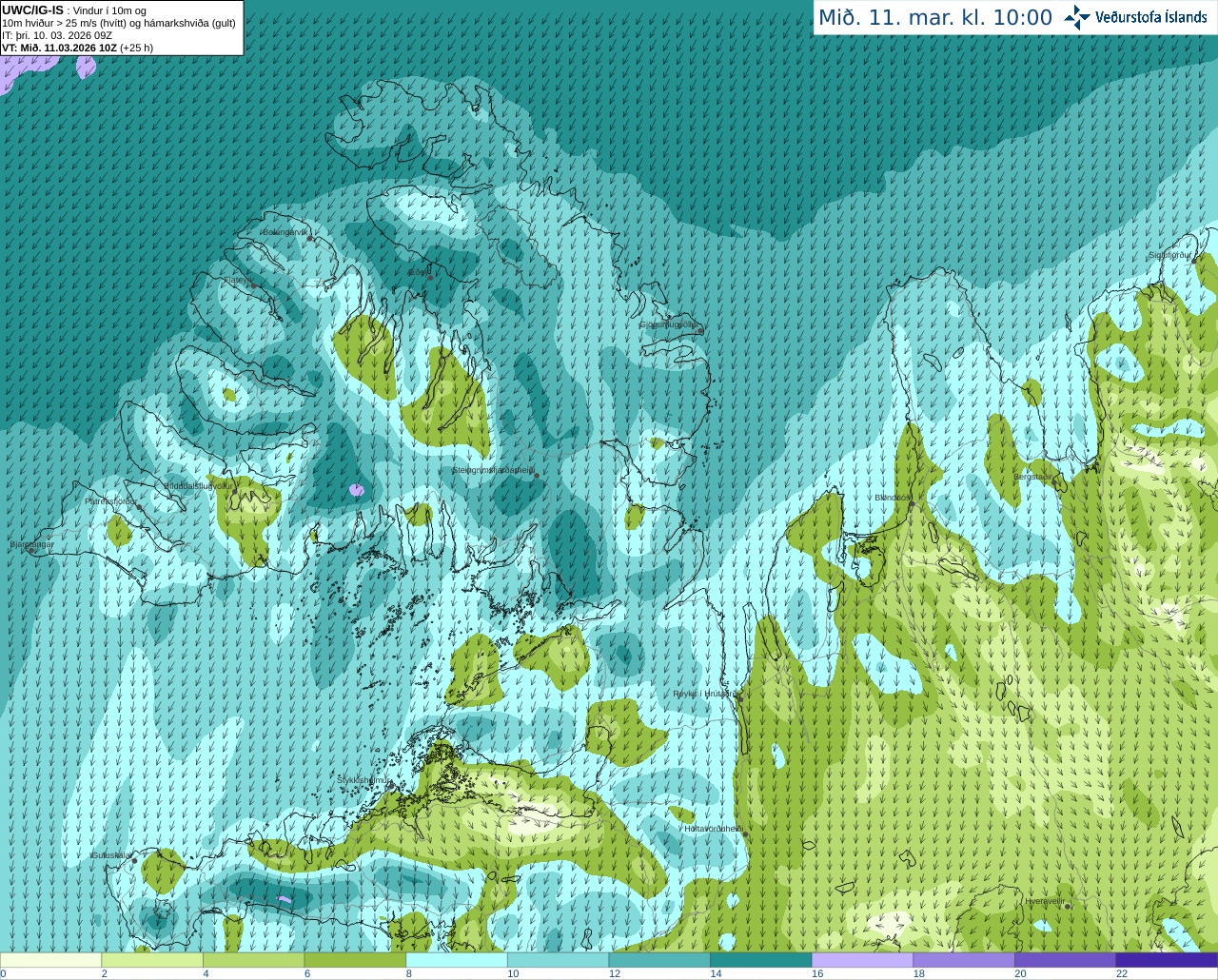Screen dimensions: 1218x980
Task: Click the legend value '8'
Action: click(409, 973)
